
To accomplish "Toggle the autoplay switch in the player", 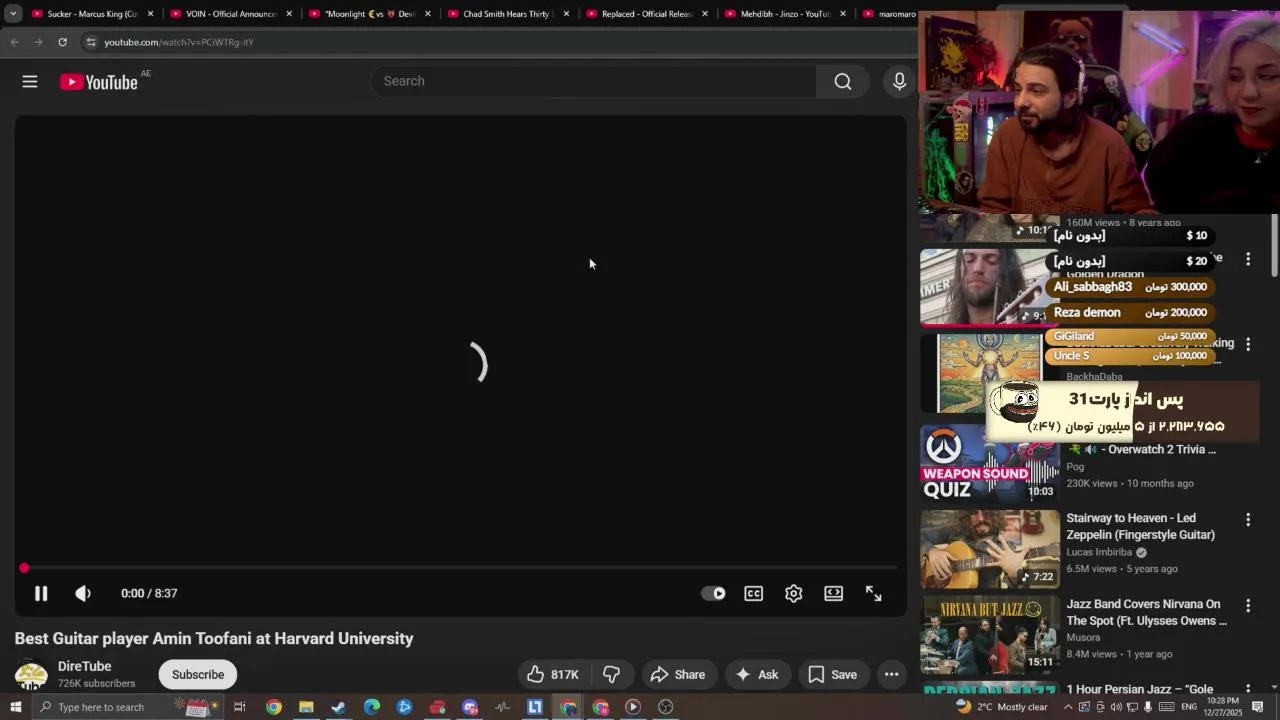I will pos(713,593).
